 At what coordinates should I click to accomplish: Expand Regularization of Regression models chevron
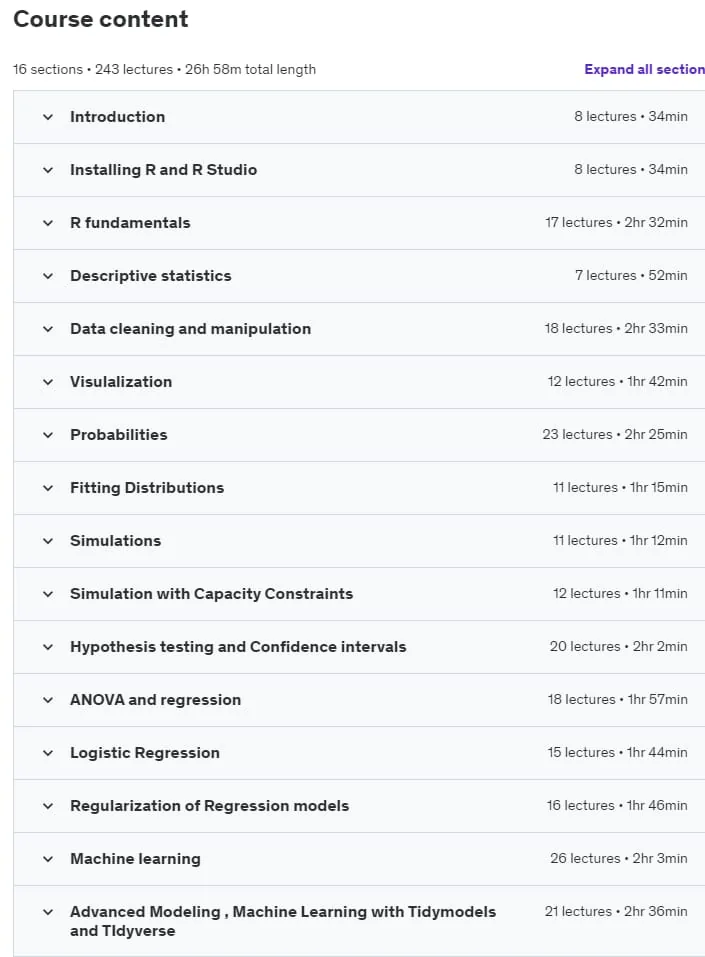[48, 807]
